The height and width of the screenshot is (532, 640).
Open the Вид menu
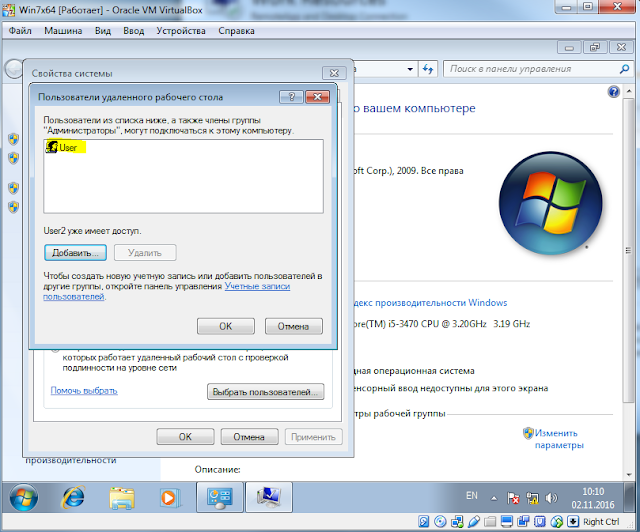pyautogui.click(x=103, y=31)
